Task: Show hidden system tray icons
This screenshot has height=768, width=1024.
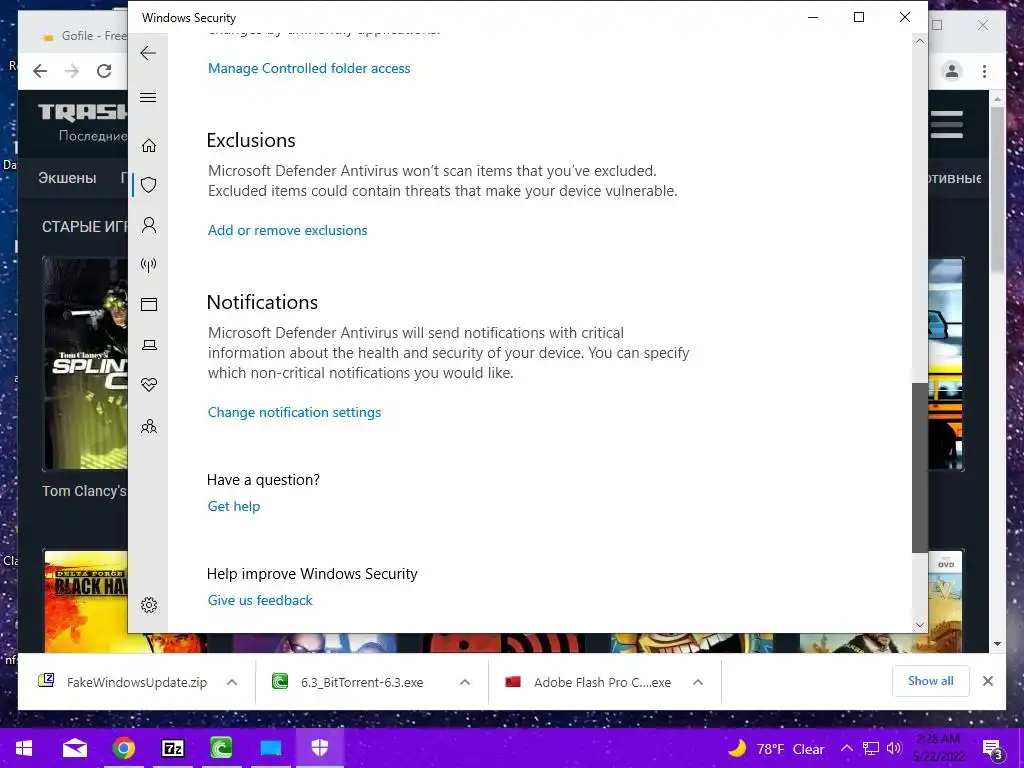Action: tap(846, 748)
